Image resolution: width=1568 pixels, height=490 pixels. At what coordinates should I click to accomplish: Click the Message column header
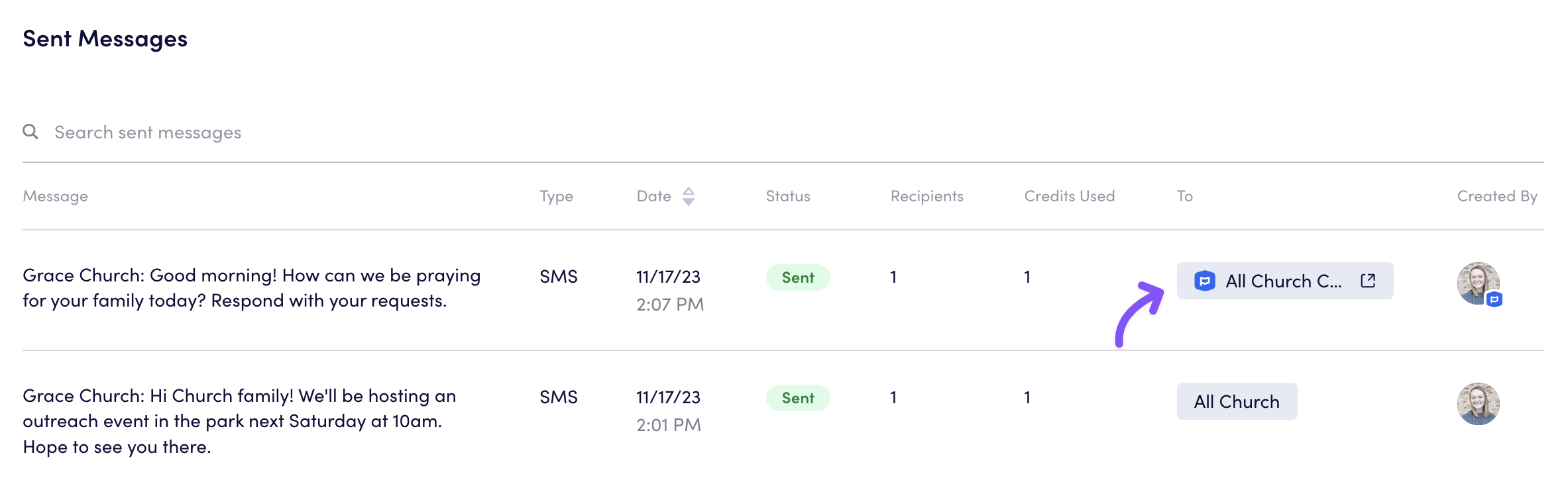point(56,196)
